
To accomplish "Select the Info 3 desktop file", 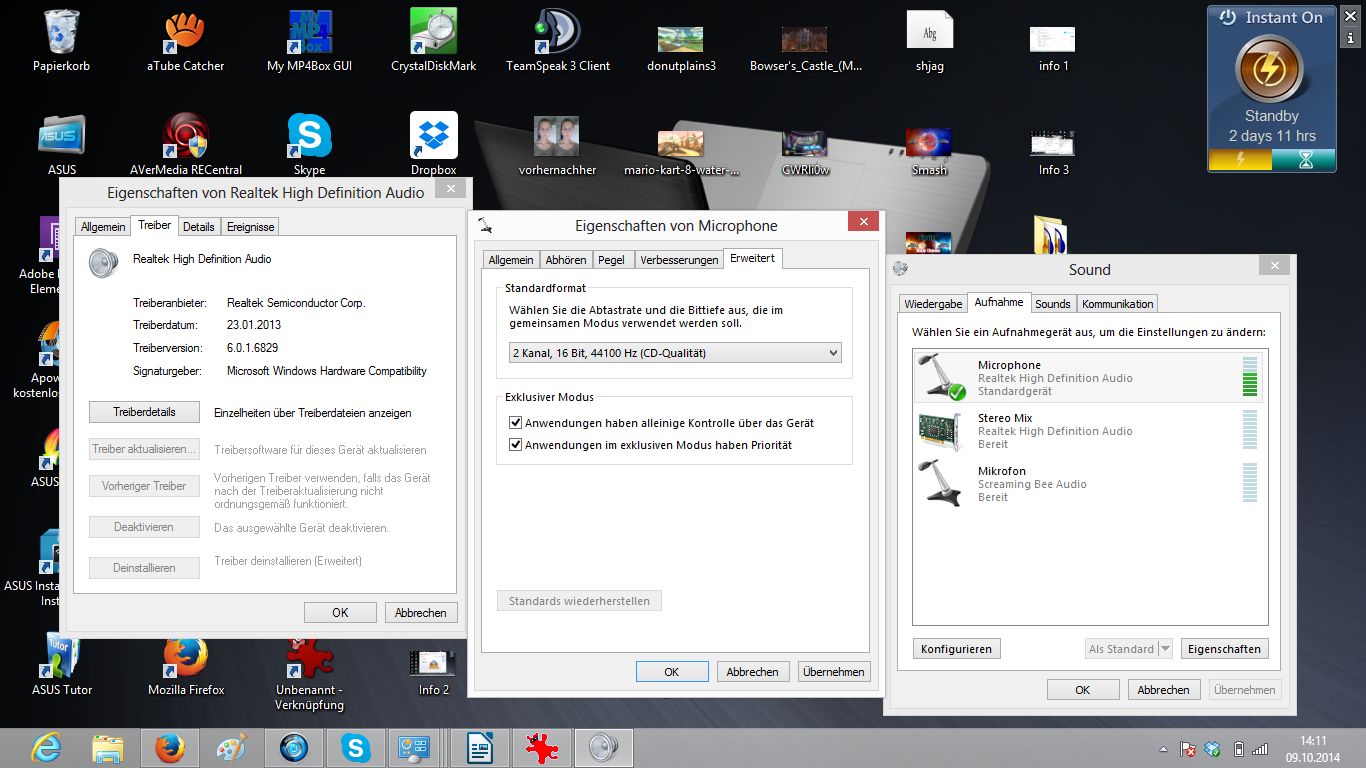I will (1053, 150).
